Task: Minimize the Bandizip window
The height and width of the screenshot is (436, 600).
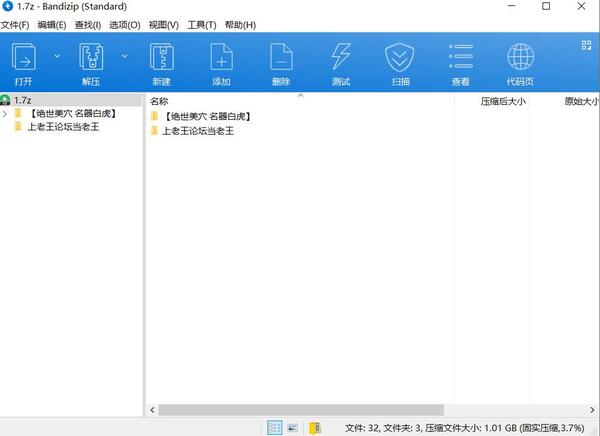Action: tap(511, 6)
